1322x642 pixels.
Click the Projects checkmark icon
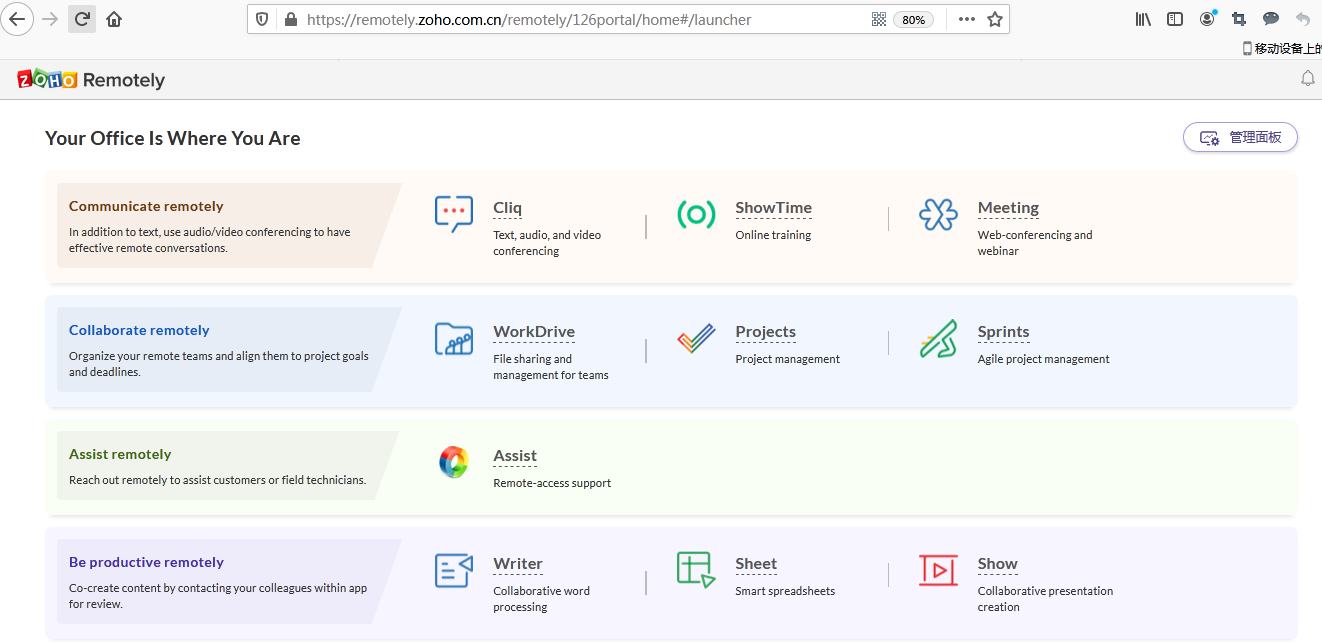click(696, 339)
